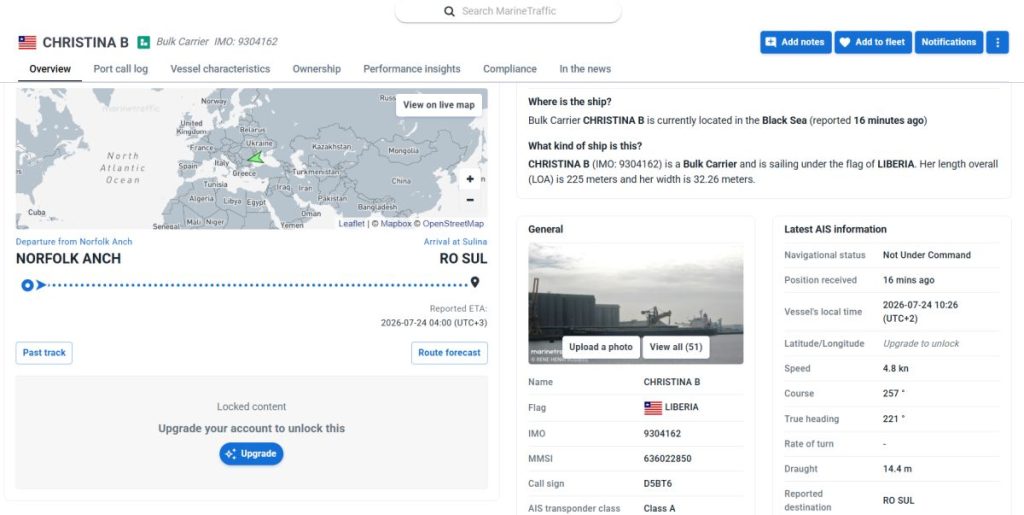Click the Upgrade button in locked content
Screen dimensions: 1024x515
click(x=251, y=454)
